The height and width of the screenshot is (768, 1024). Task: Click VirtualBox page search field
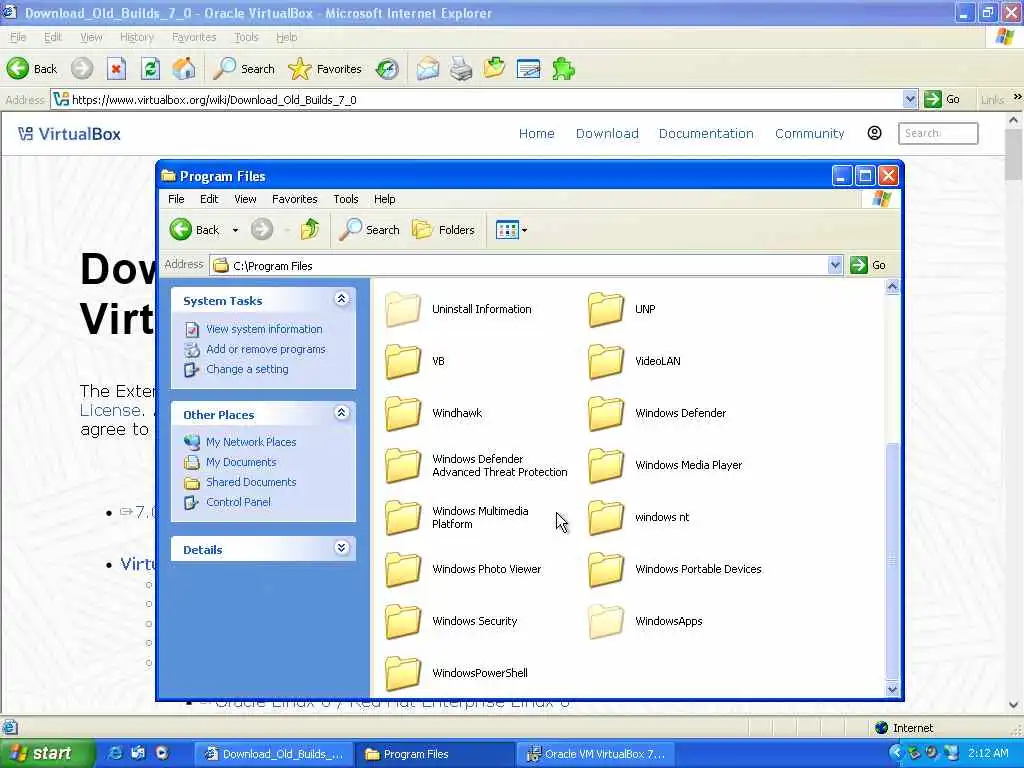(x=938, y=133)
